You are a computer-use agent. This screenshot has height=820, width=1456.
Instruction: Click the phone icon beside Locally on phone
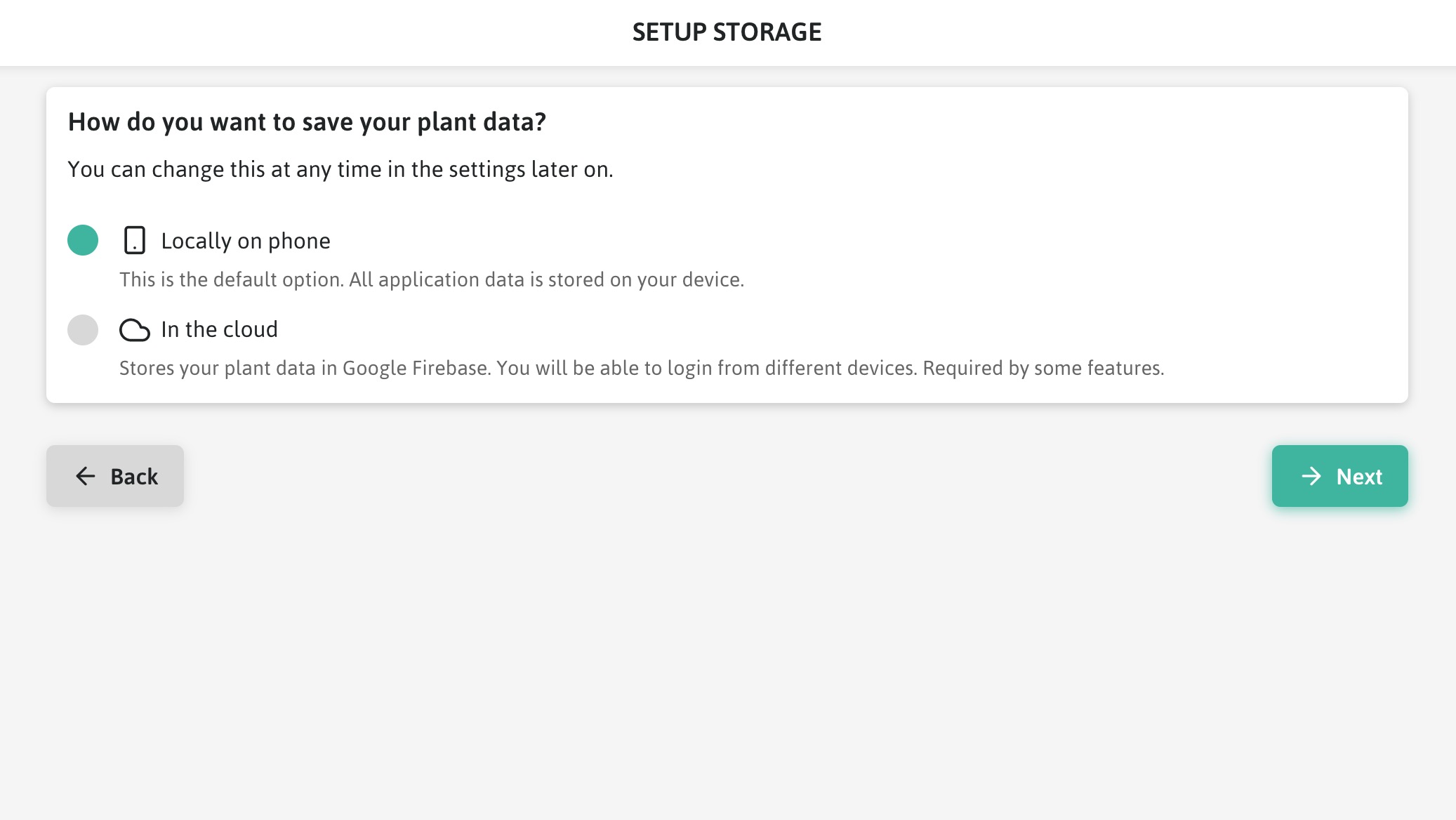point(134,240)
